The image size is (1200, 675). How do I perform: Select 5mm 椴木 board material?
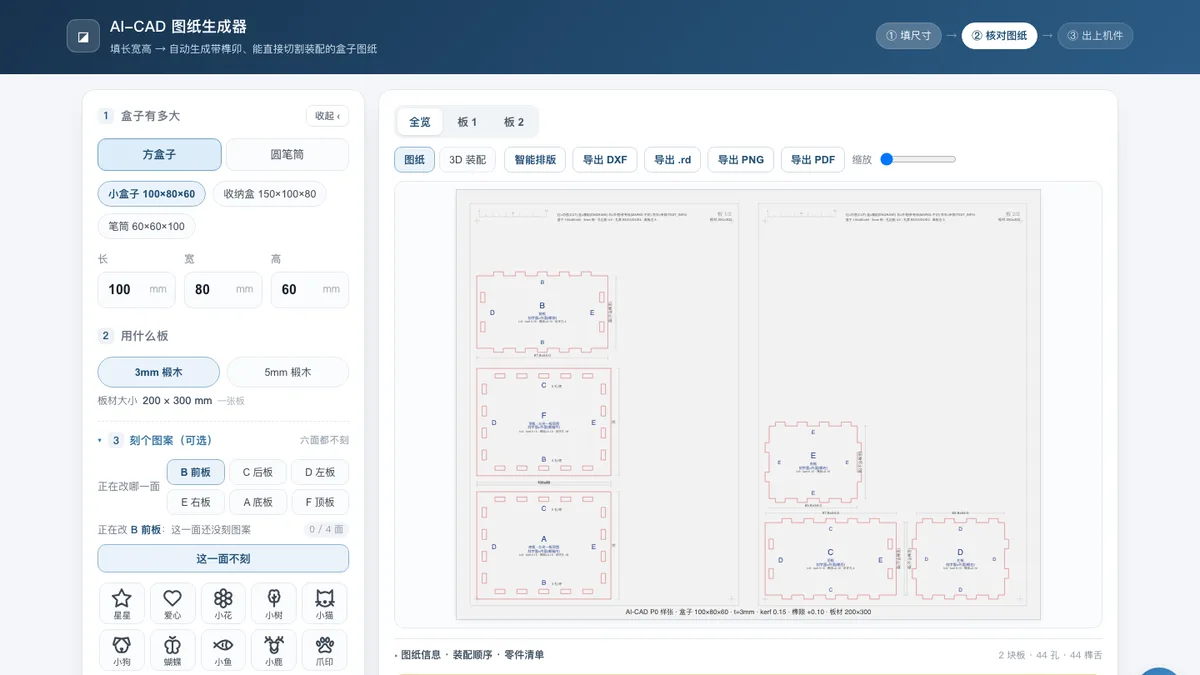[288, 372]
